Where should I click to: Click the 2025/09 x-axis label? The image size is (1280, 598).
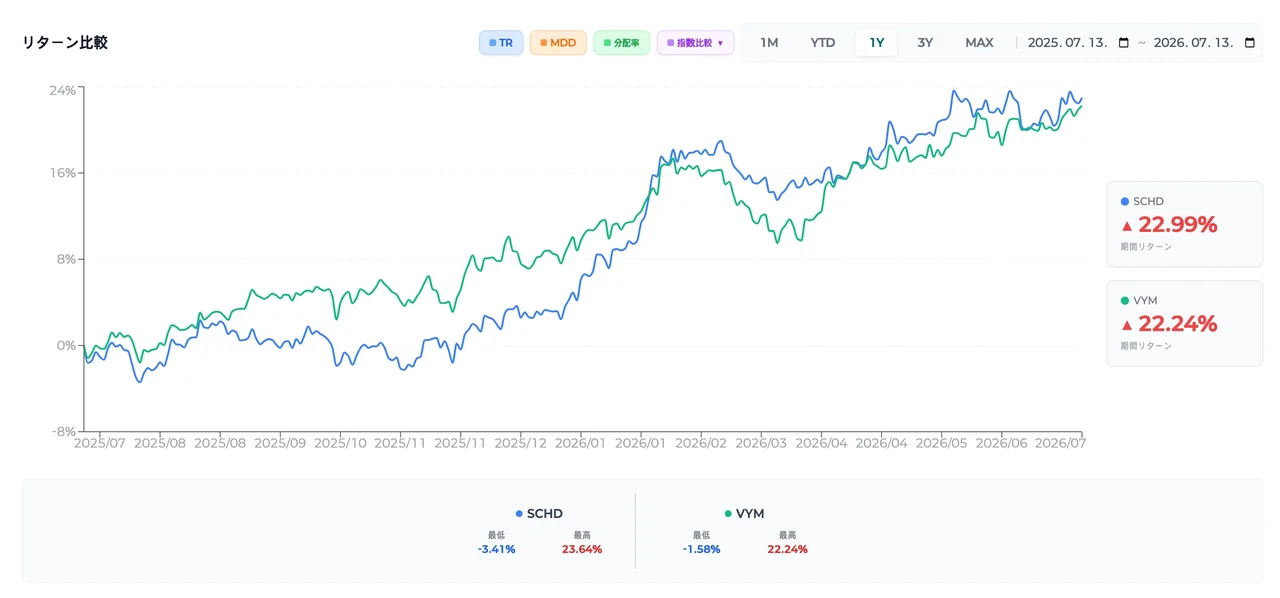click(281, 442)
